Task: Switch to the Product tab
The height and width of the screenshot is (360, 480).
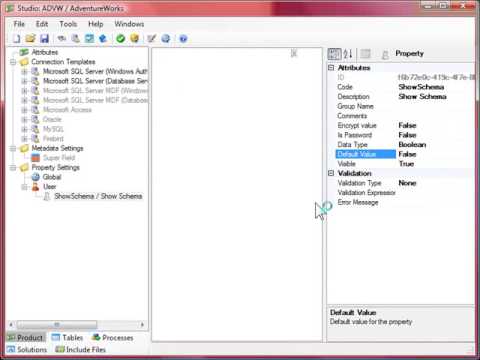Action: click(x=26, y=338)
